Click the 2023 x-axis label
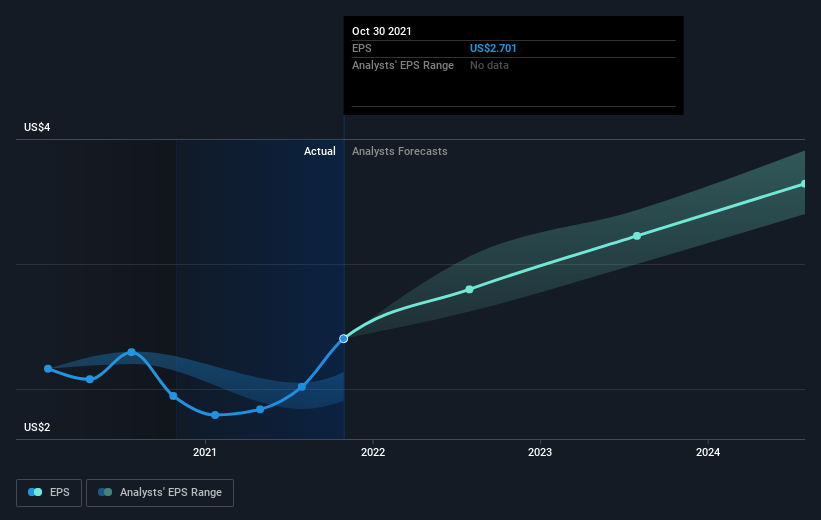Image resolution: width=821 pixels, height=520 pixels. pyautogui.click(x=540, y=452)
